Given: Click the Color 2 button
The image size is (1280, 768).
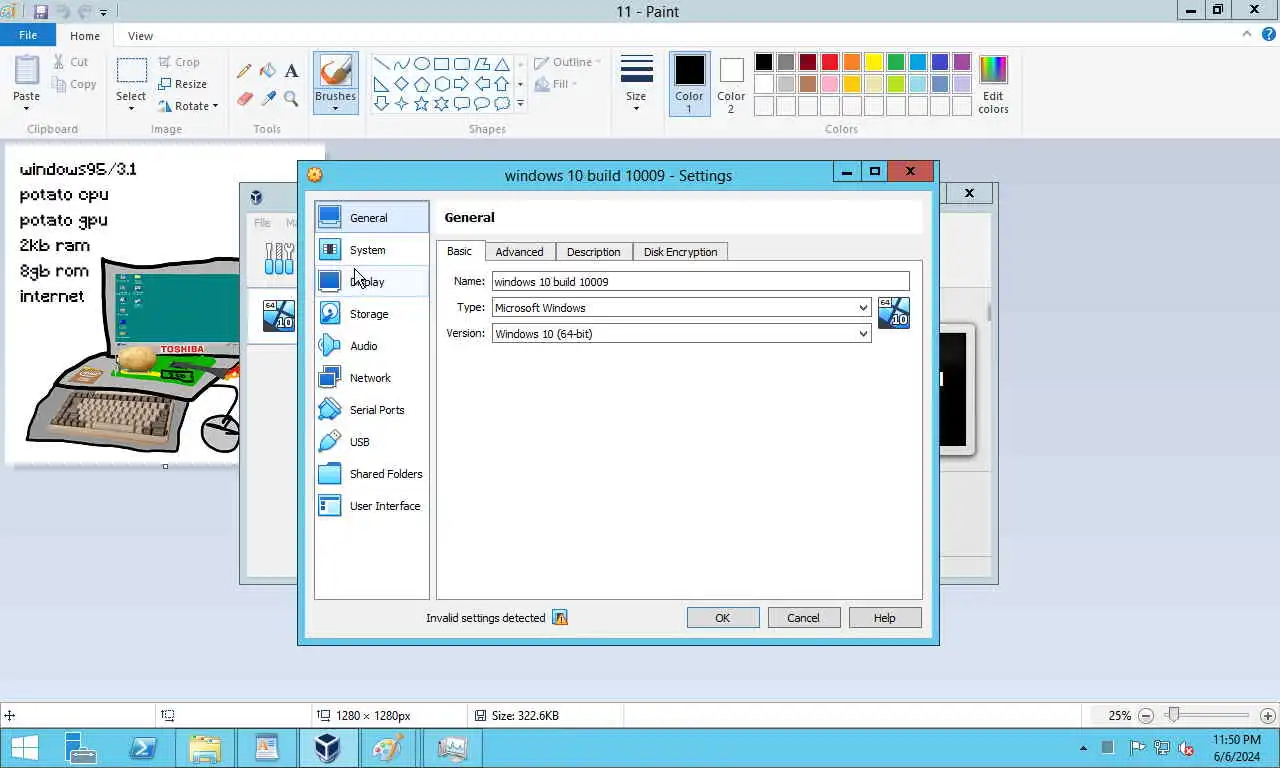Looking at the screenshot, I should (731, 83).
